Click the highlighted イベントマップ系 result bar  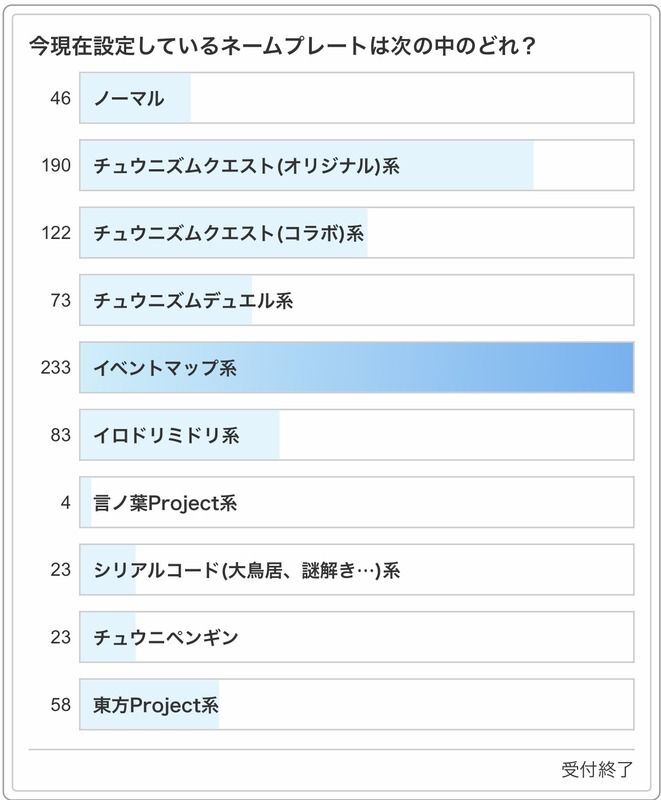pyautogui.click(x=356, y=367)
